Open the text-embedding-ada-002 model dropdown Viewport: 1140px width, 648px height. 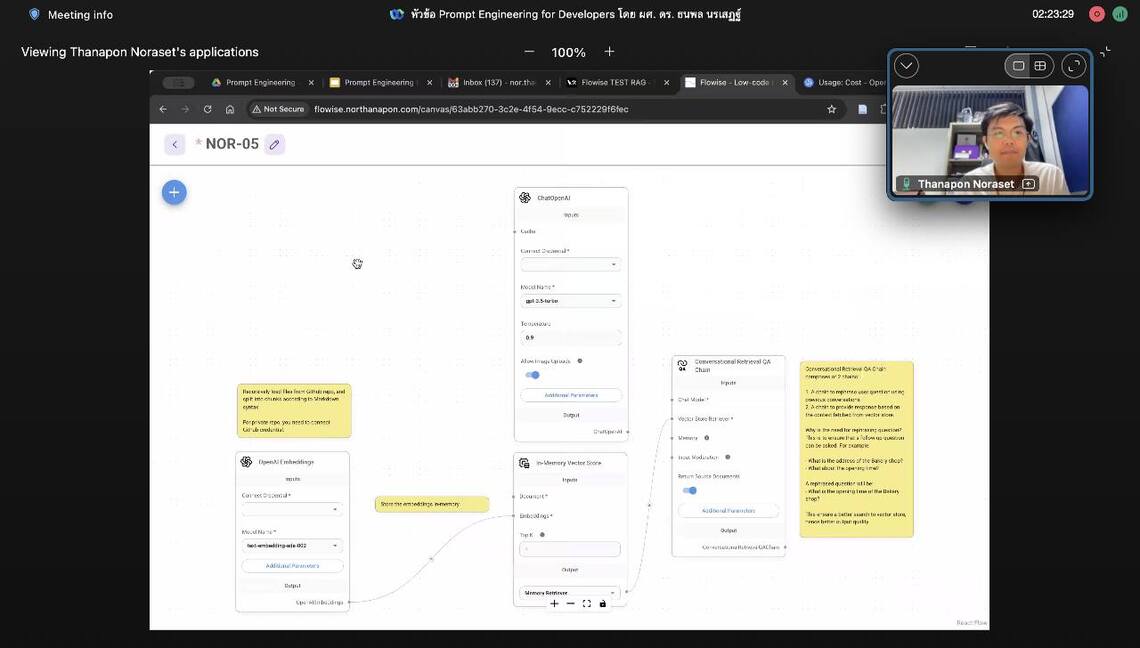click(293, 546)
